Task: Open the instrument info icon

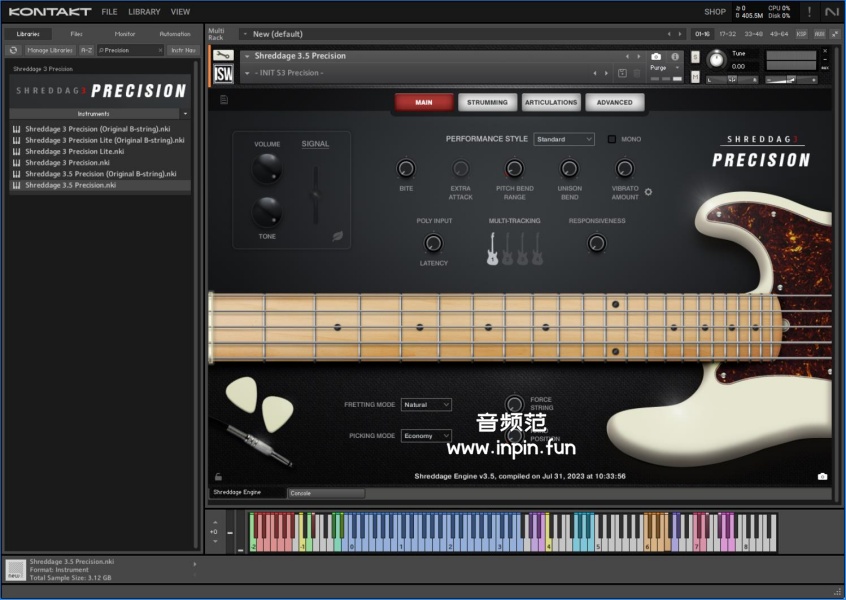Action: 675,57
